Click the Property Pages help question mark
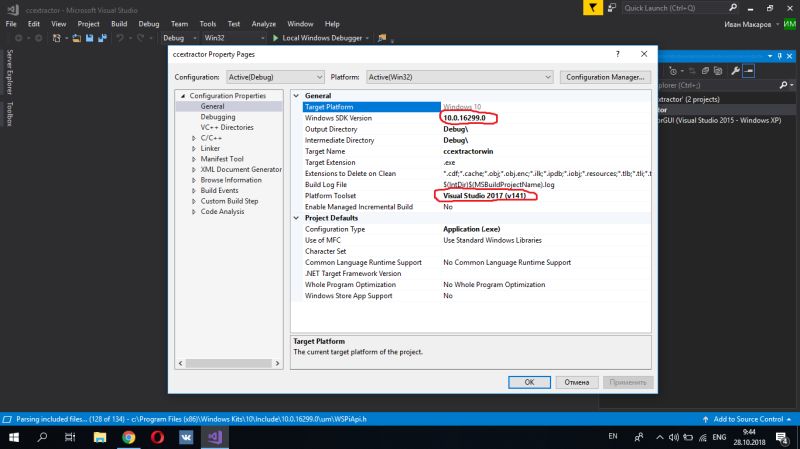The height and width of the screenshot is (449, 800). click(617, 54)
